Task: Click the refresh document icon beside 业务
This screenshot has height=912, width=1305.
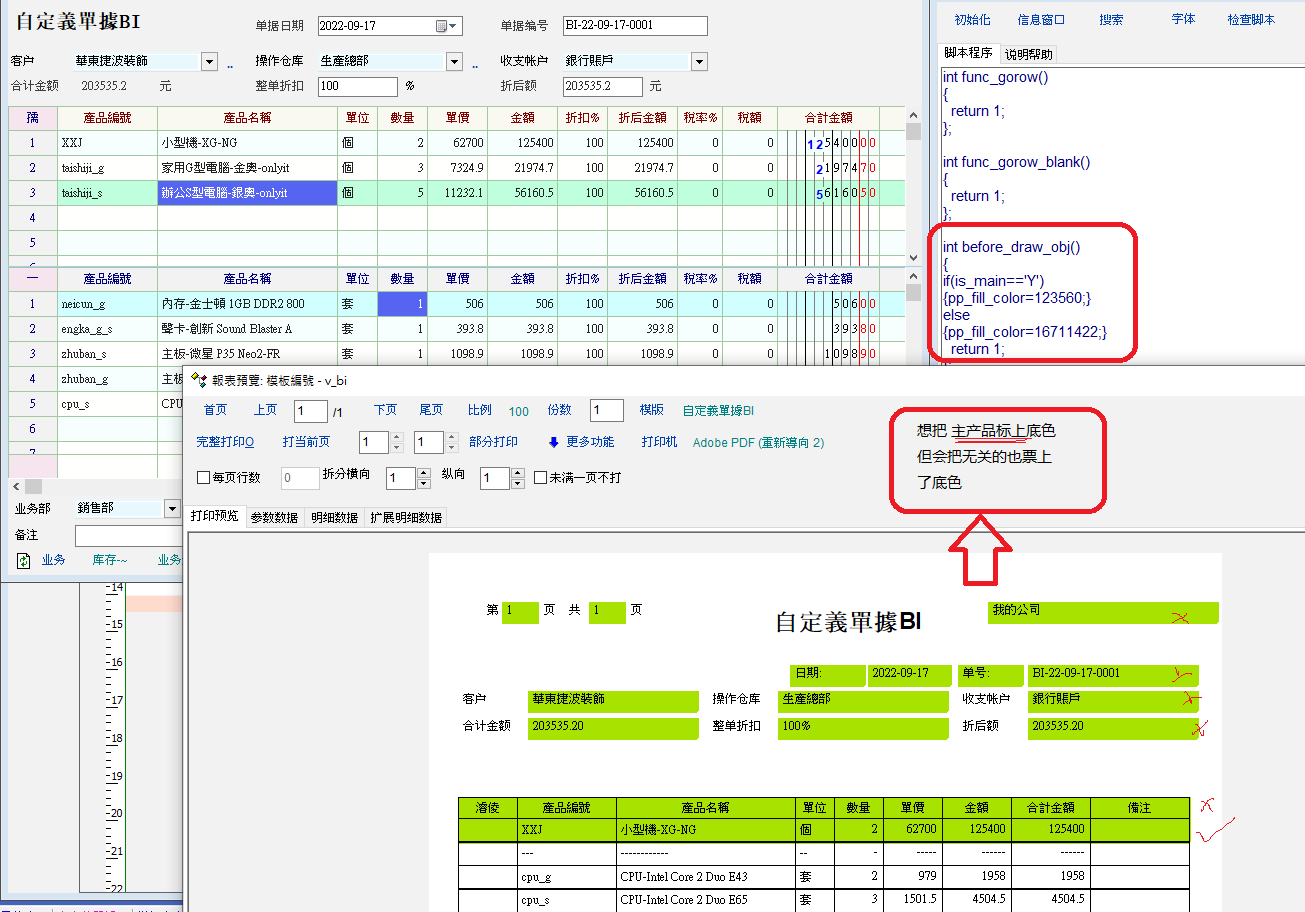Action: tap(24, 561)
